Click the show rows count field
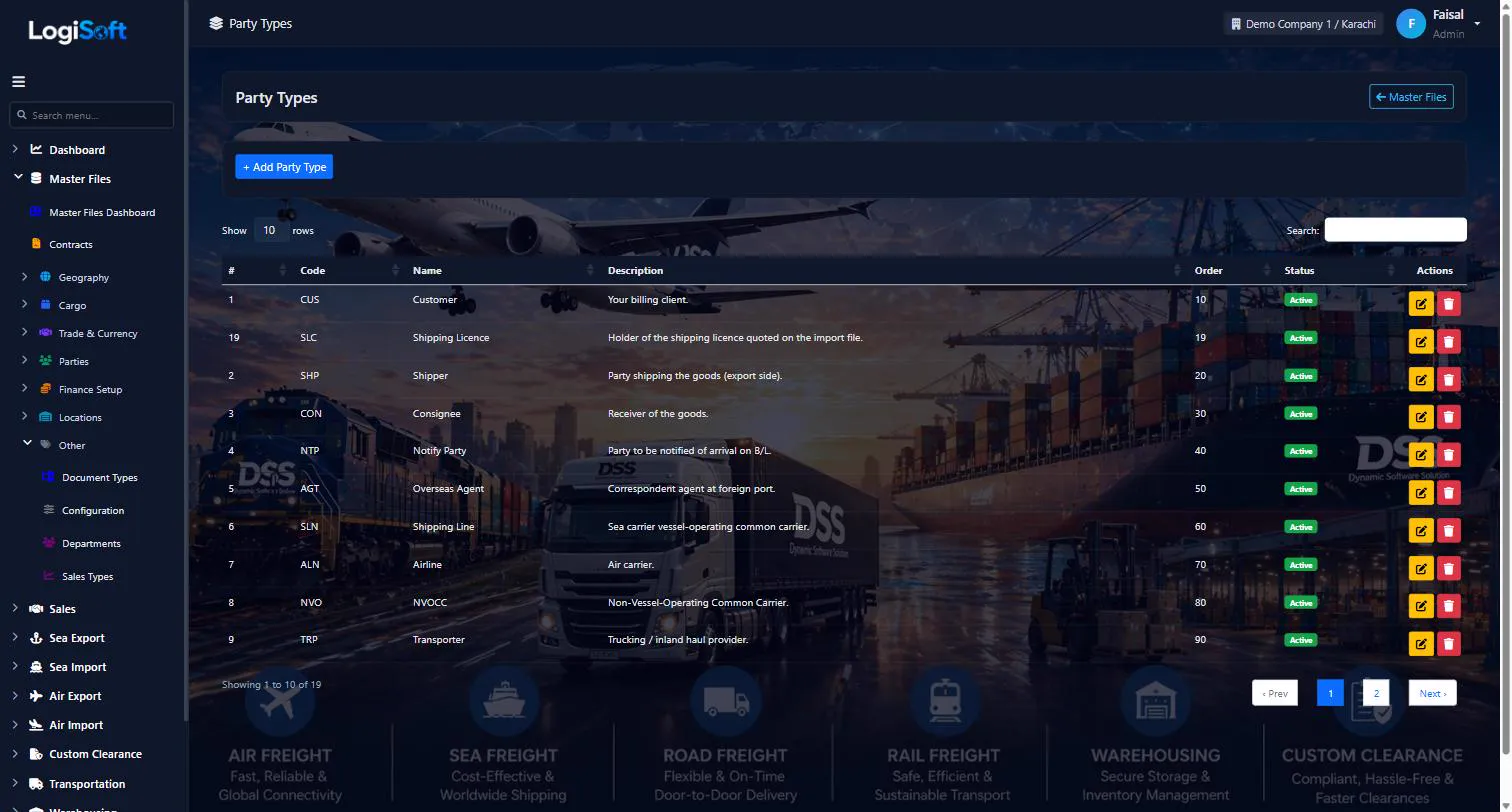This screenshot has width=1512, height=812. [x=269, y=230]
